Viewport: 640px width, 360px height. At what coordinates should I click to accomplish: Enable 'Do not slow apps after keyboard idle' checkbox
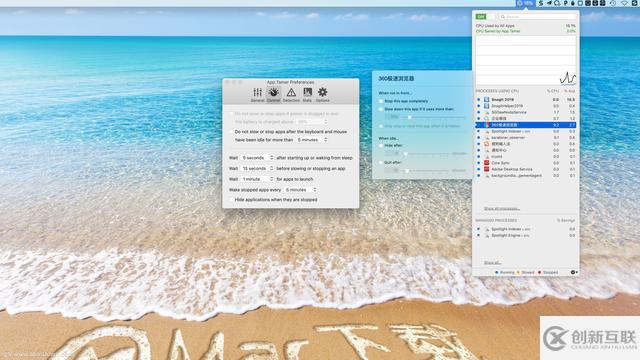[x=231, y=132]
